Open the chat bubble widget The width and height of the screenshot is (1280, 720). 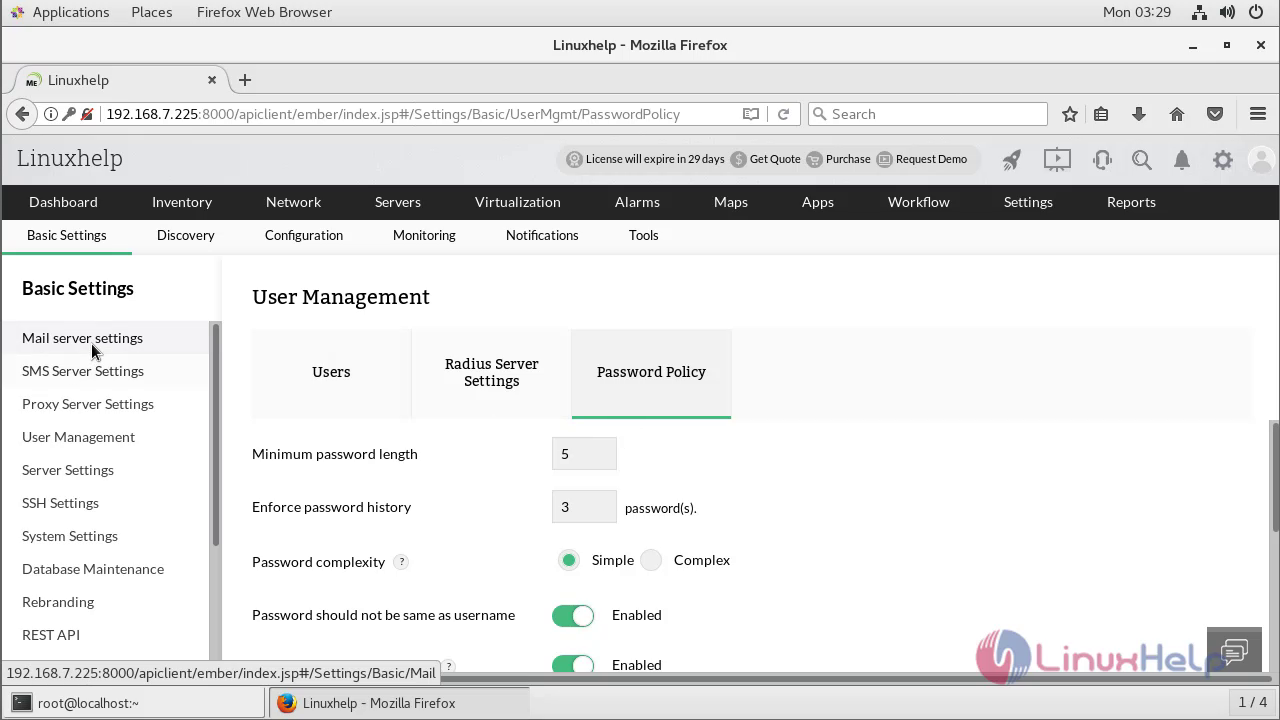[x=1234, y=653]
